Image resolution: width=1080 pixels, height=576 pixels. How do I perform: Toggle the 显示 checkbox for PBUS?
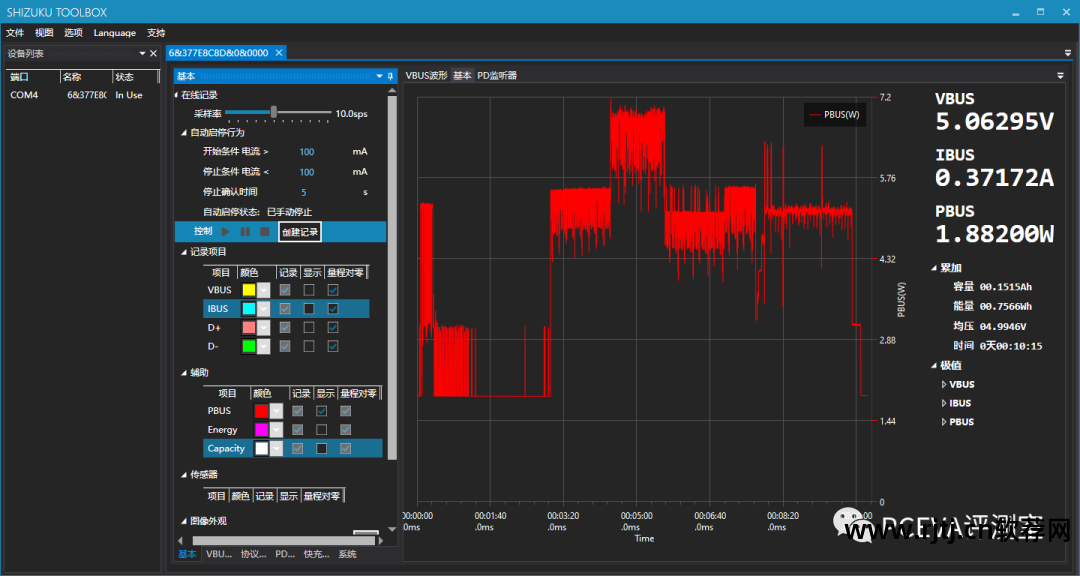point(321,411)
